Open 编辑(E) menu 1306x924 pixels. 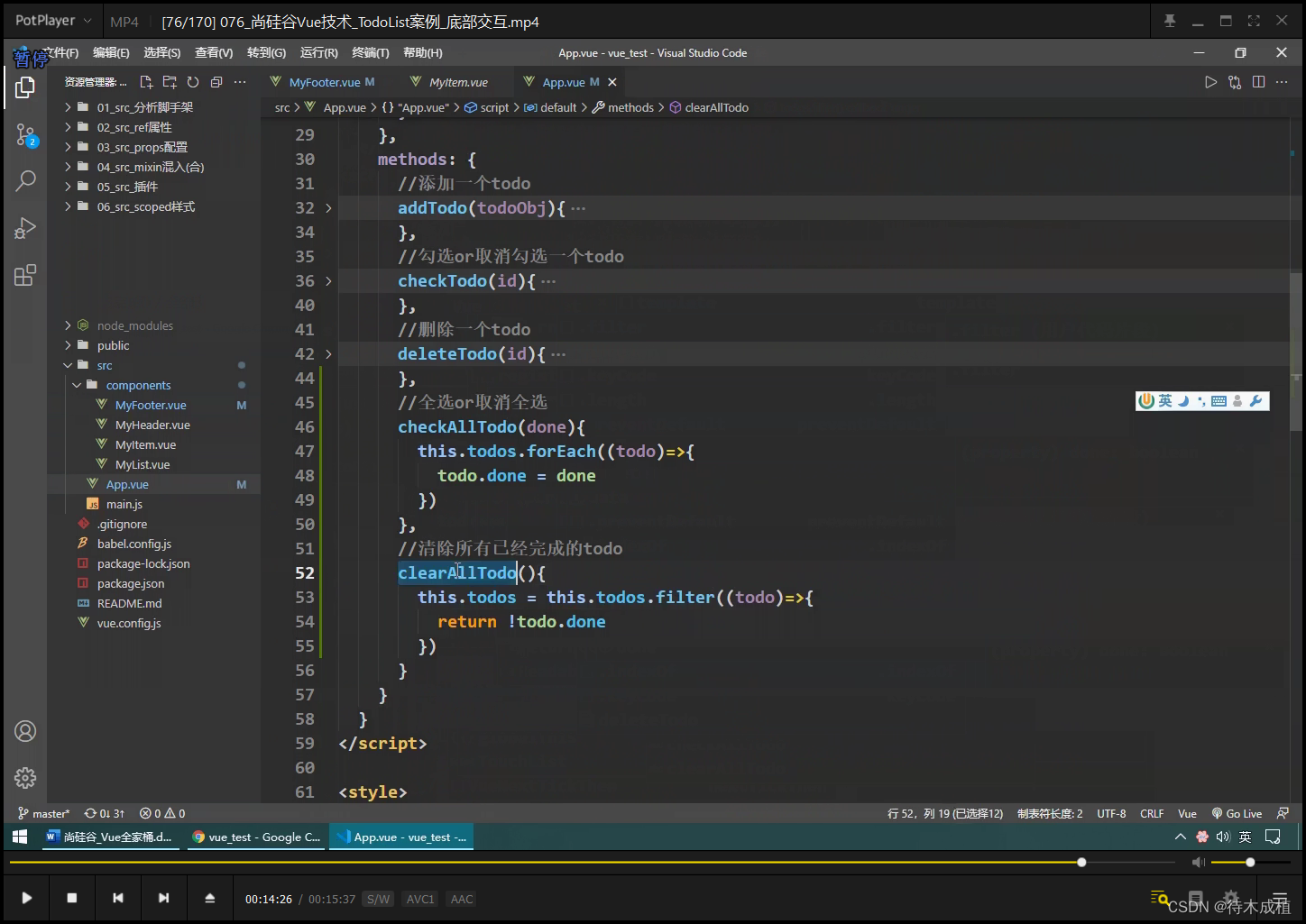[111, 53]
